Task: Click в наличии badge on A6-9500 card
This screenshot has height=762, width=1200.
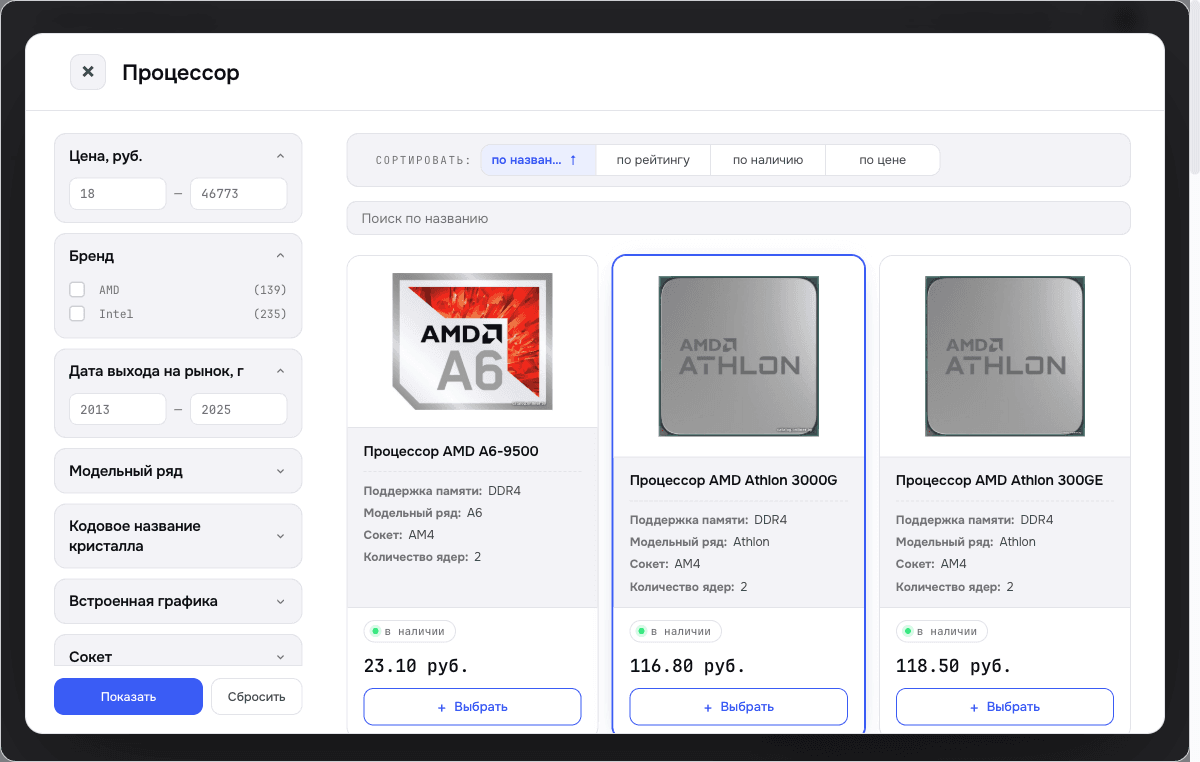Action: [x=410, y=631]
